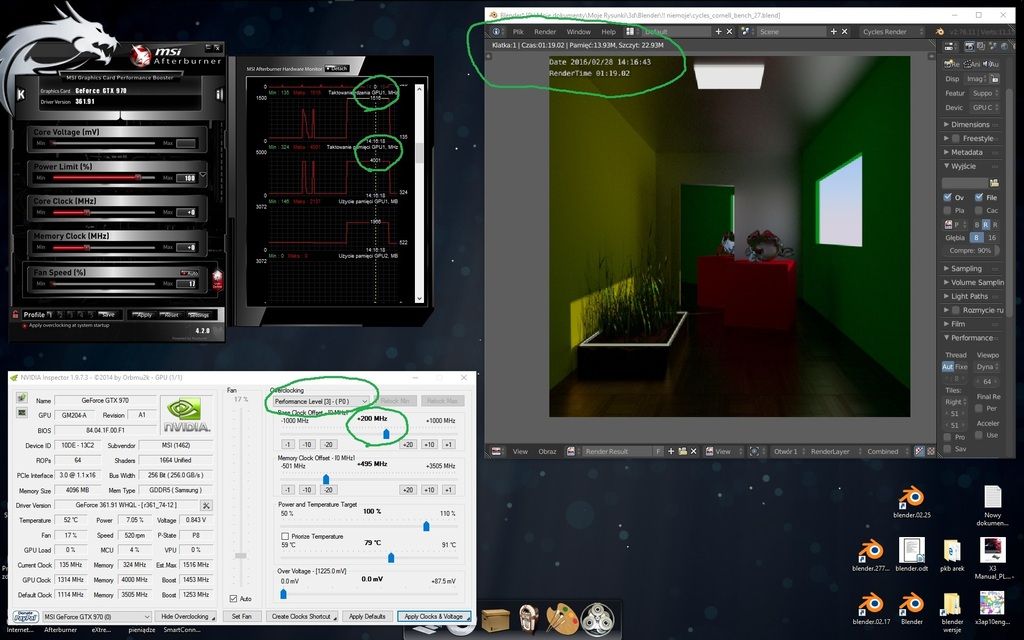Click Blender Info editor type icon
This screenshot has height=640, width=1024.
(496, 31)
